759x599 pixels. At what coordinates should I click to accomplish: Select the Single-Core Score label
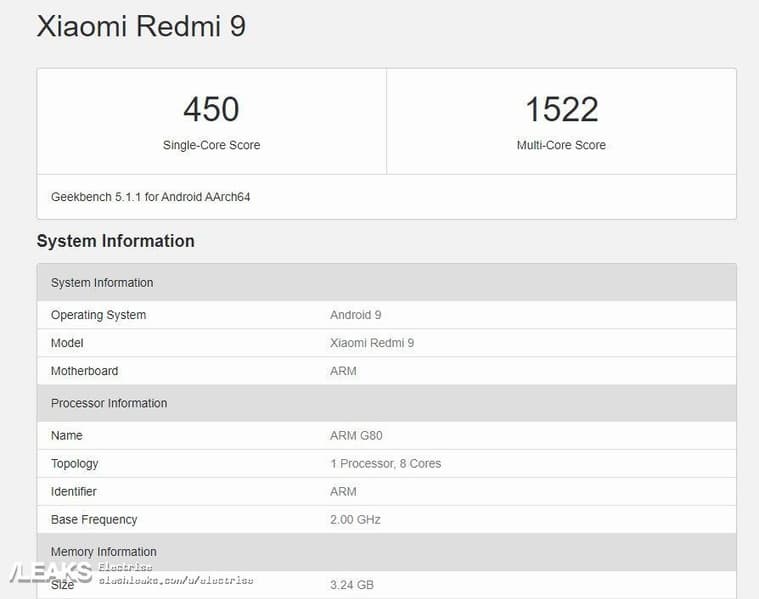click(x=211, y=145)
